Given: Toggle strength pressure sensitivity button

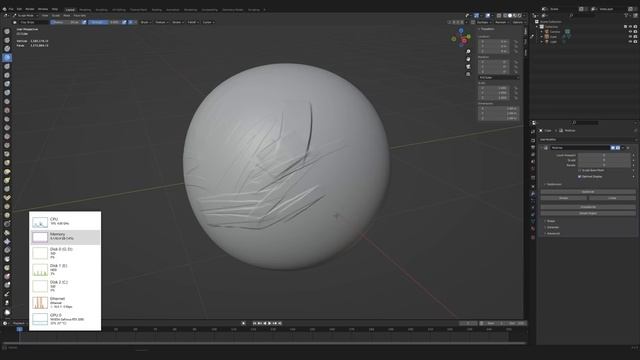Looking at the screenshot, I should tap(124, 22).
